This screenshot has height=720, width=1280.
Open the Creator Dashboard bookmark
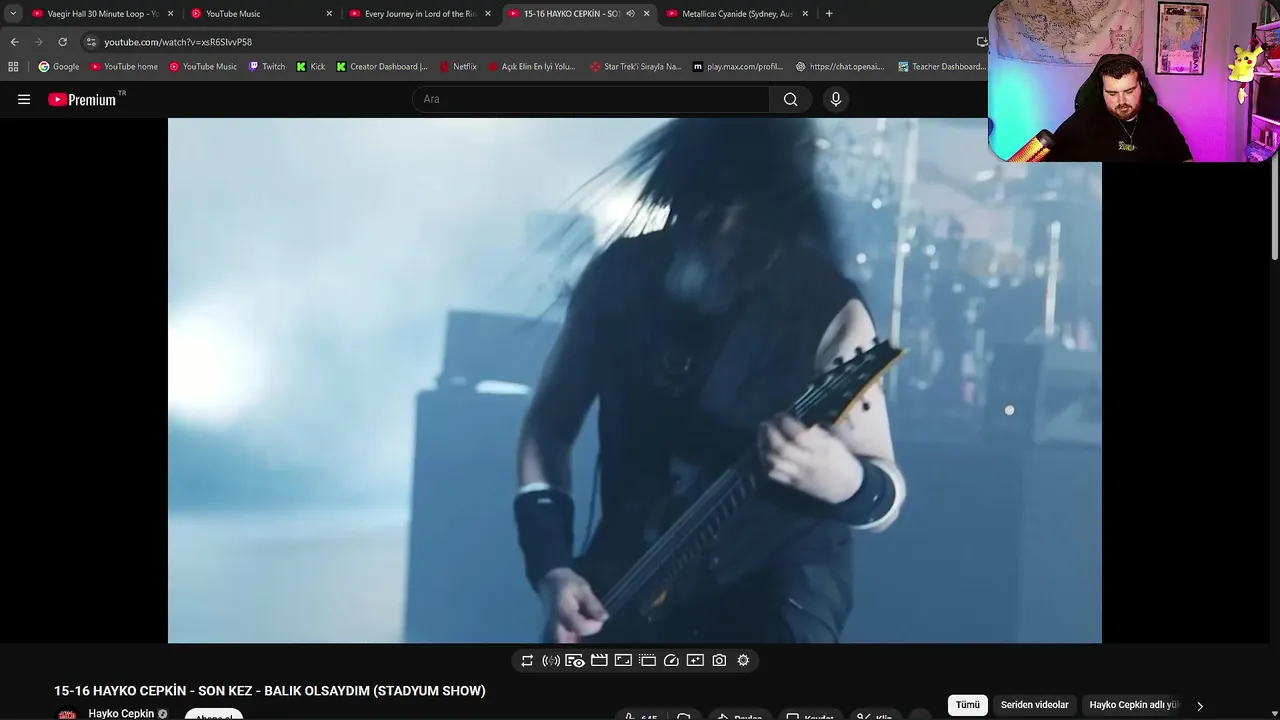[382, 67]
